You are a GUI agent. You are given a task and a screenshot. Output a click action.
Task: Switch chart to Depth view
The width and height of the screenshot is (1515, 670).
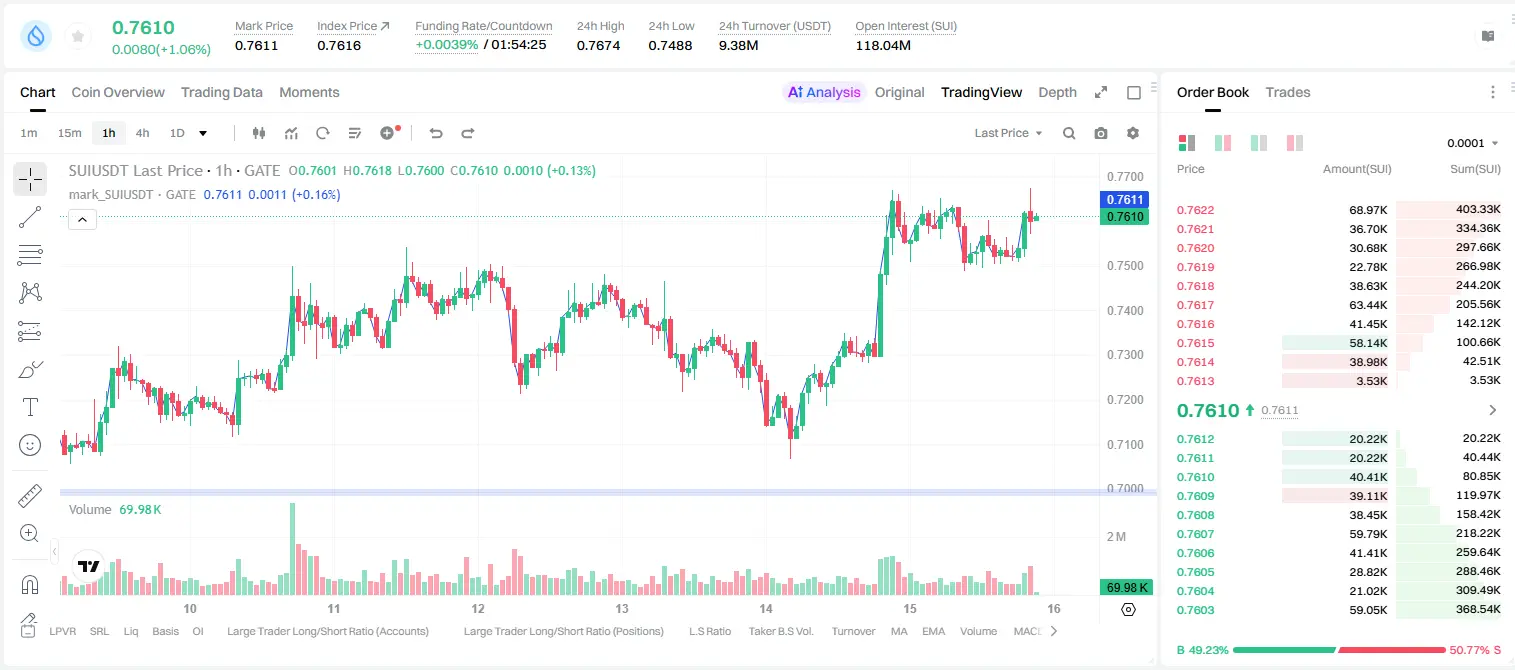point(1057,92)
